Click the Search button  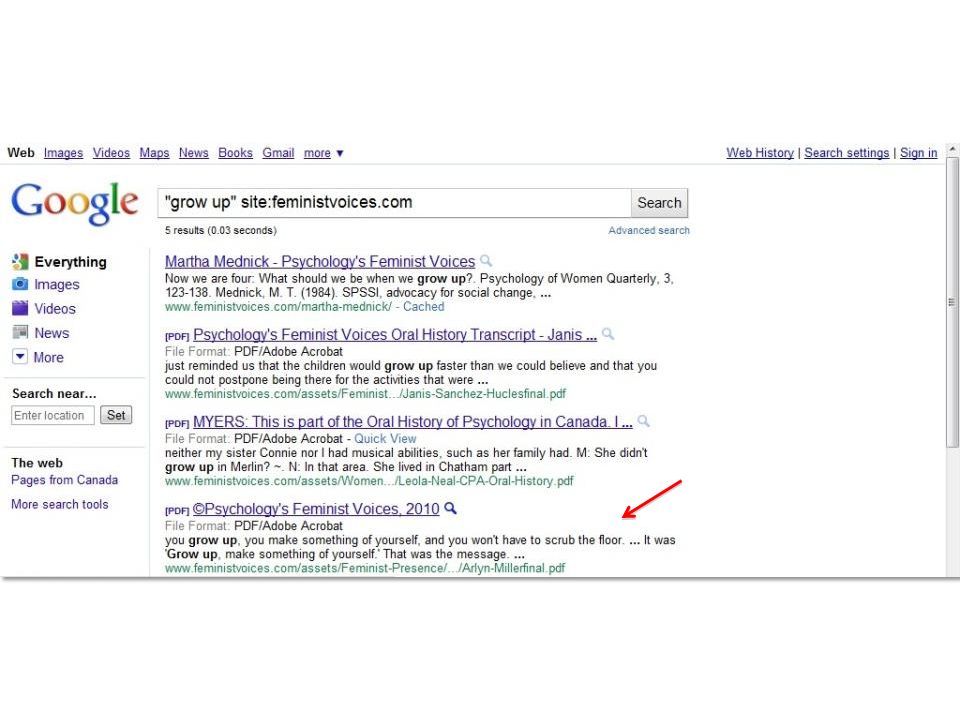click(659, 203)
